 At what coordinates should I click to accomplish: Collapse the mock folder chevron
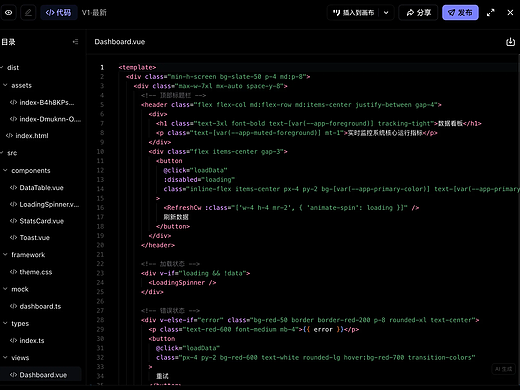pyautogui.click(x=5, y=289)
